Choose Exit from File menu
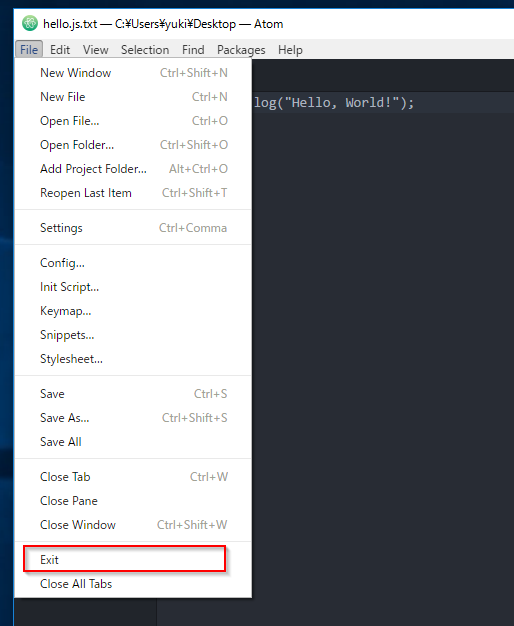Screen dimensions: 514x626 133,560
